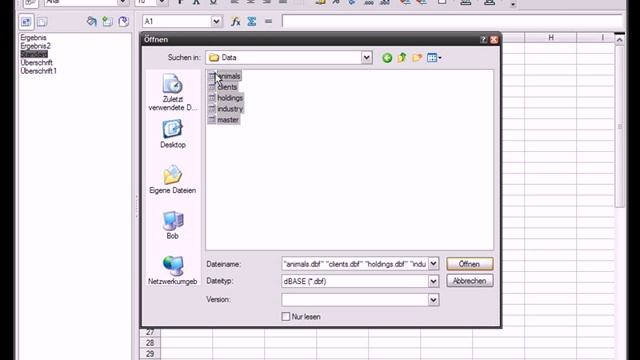
Task: Click the Version field
Action: coord(355,300)
